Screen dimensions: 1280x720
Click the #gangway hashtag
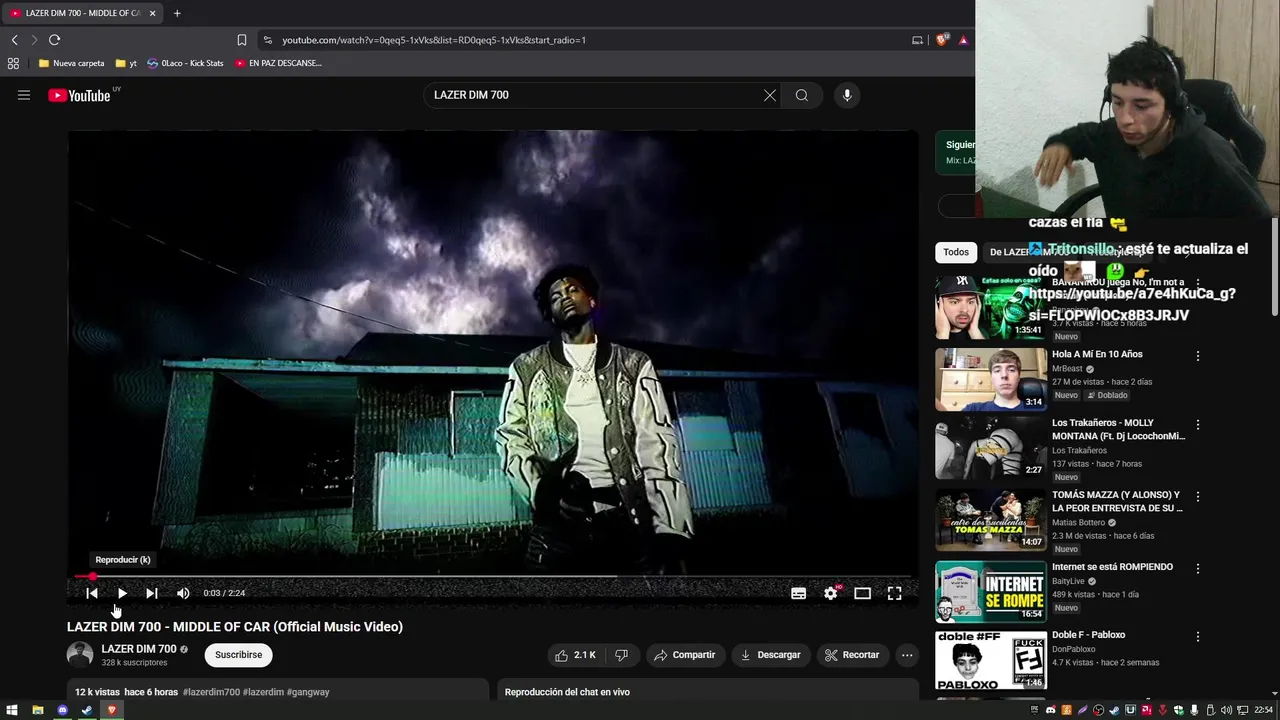(x=308, y=692)
